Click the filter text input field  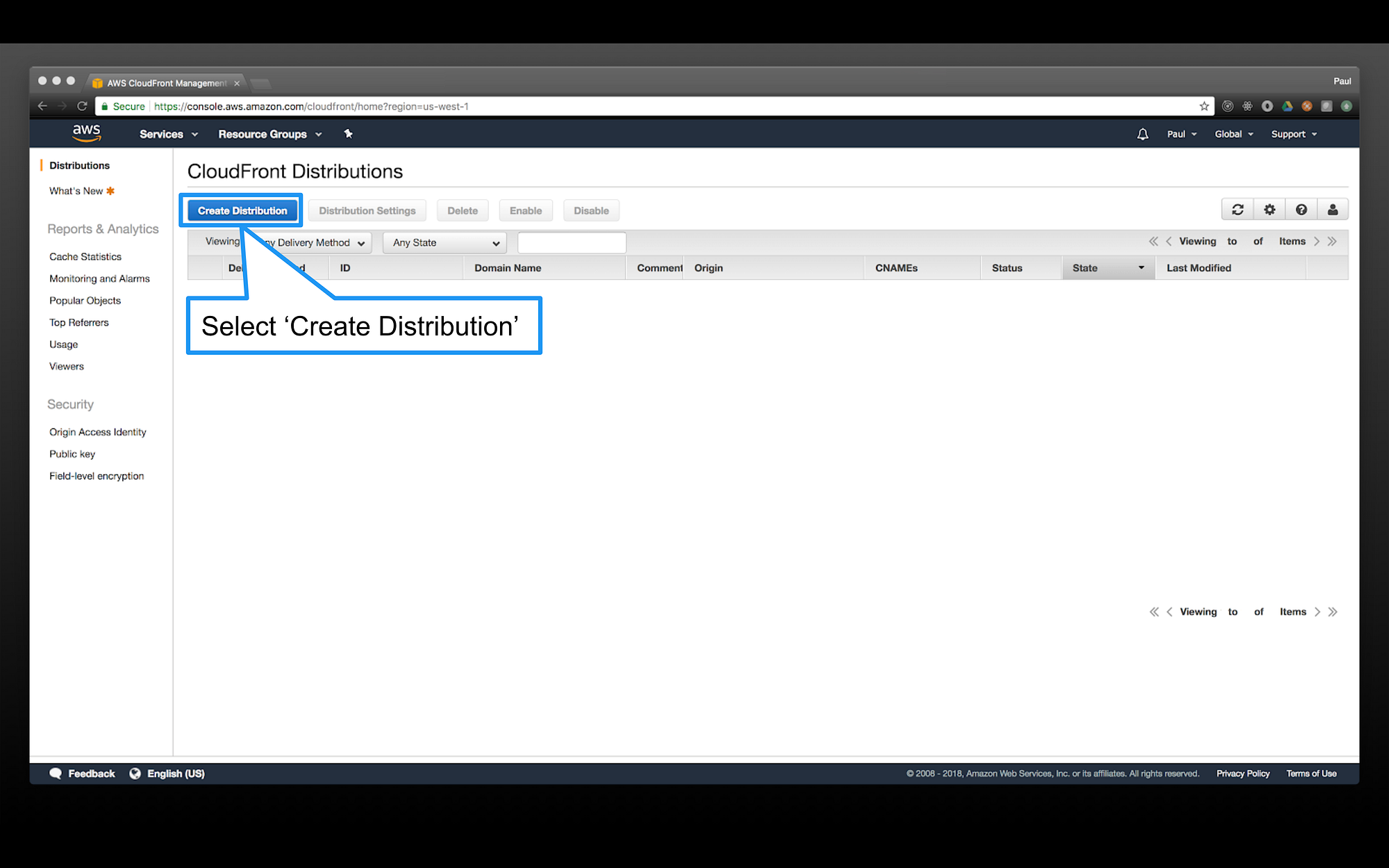[x=572, y=243]
